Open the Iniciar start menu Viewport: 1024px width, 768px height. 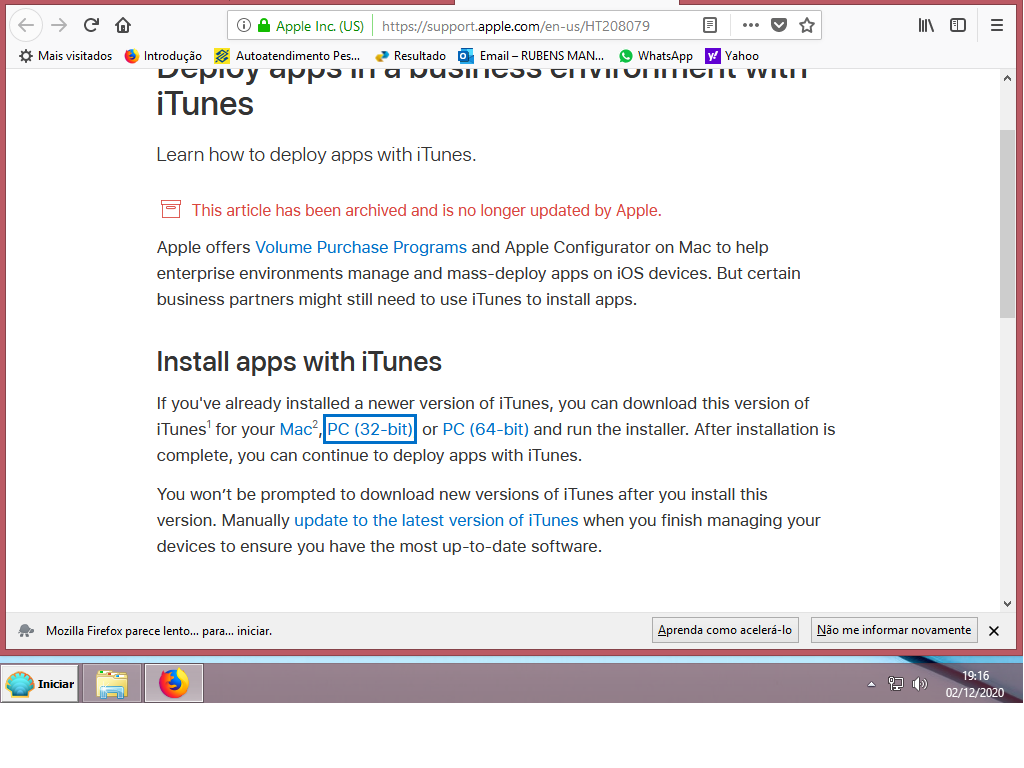point(41,684)
